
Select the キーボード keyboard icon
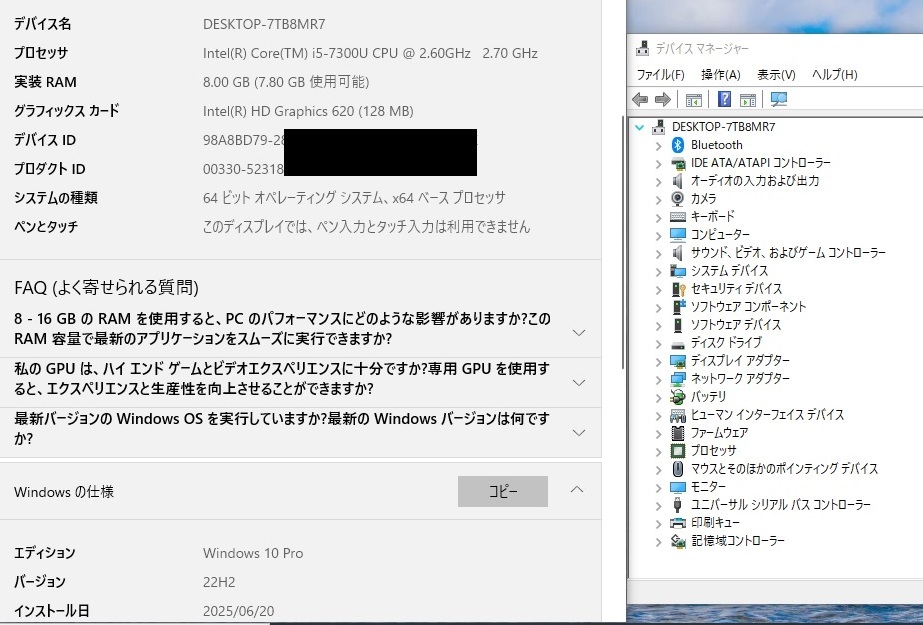click(x=678, y=217)
